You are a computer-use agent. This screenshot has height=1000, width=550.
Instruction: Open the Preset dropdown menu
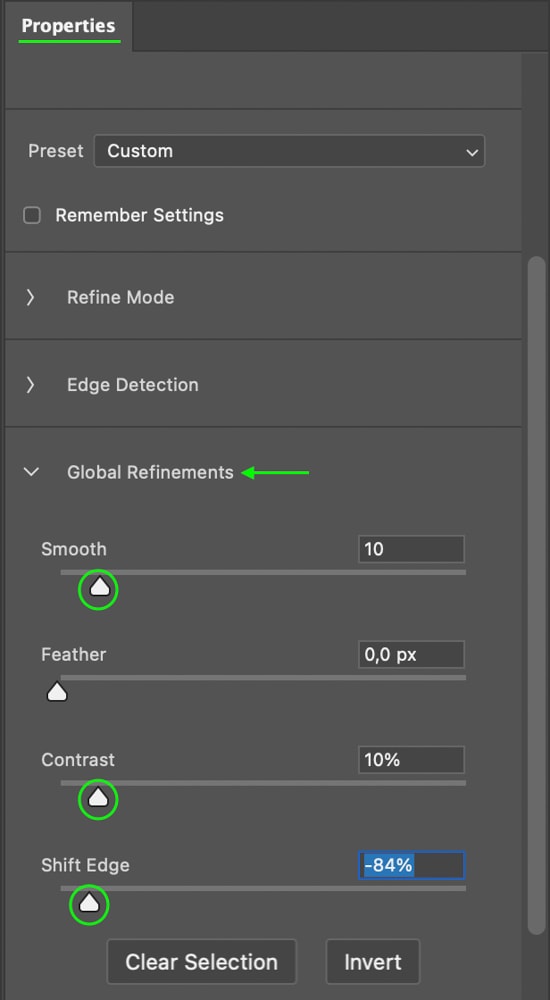[289, 151]
